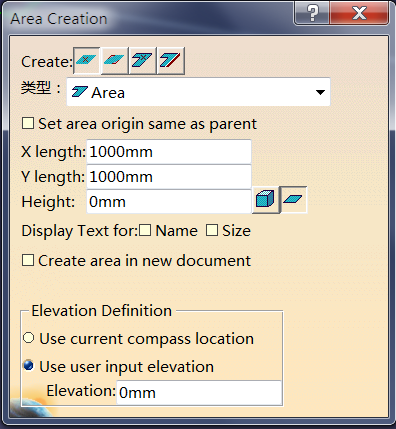Click the 3D cube icon beside Height
The image size is (396, 429).
click(265, 200)
